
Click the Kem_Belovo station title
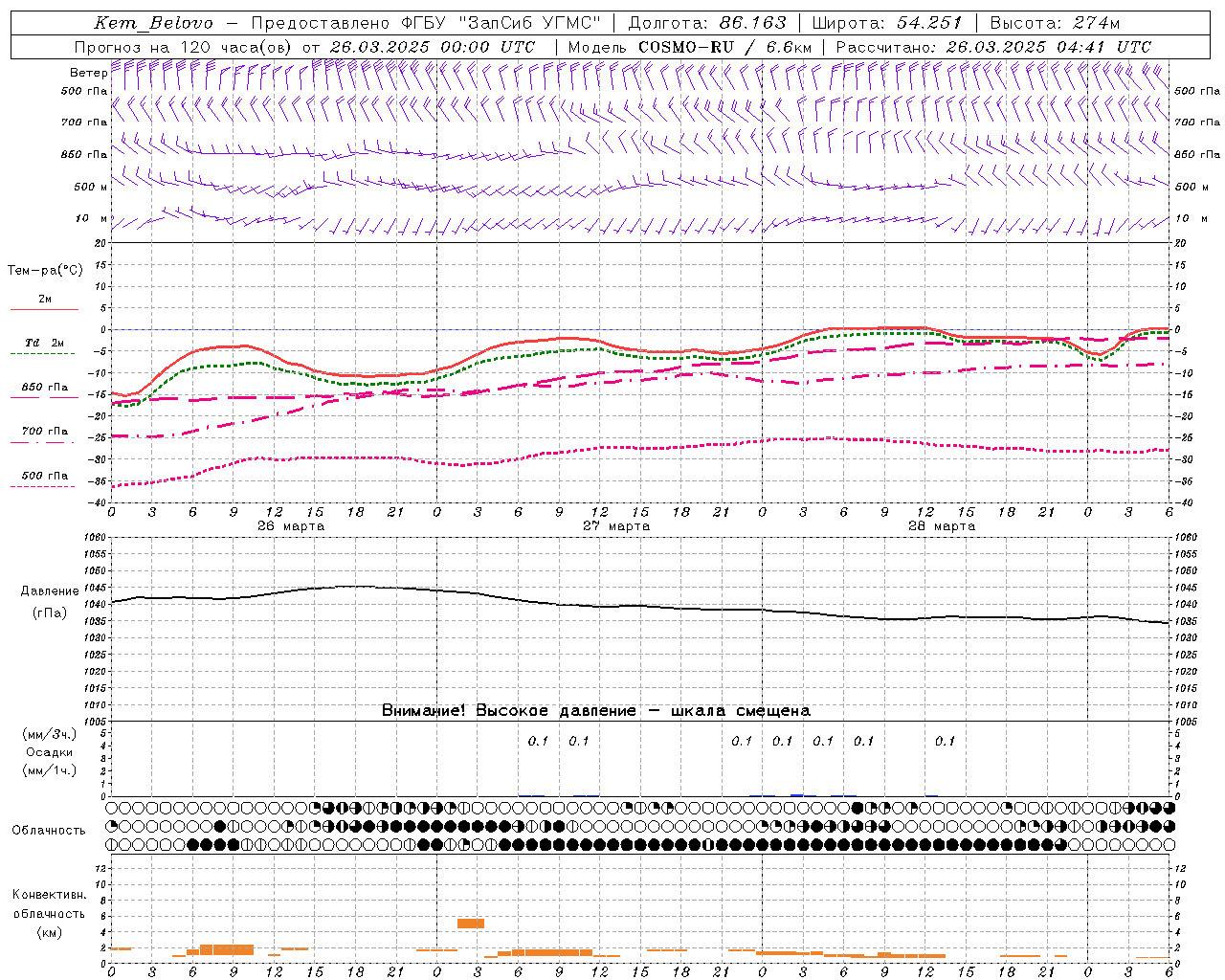pyautogui.click(x=153, y=23)
